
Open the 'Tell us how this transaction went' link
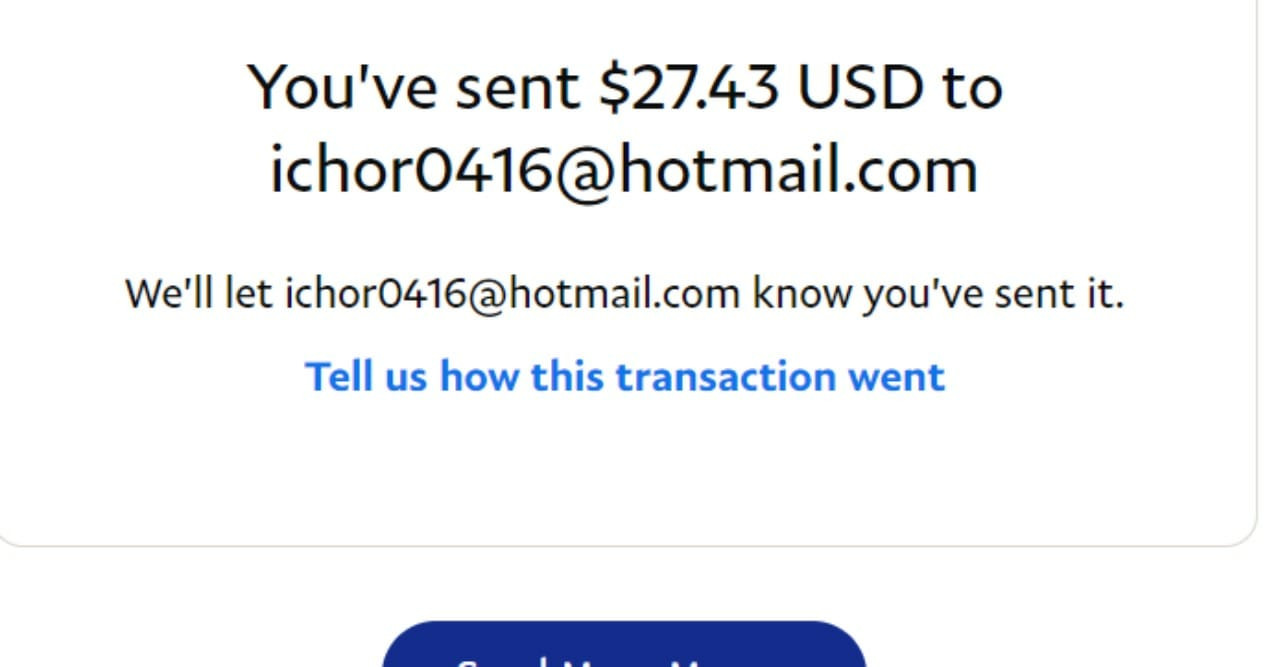(624, 377)
